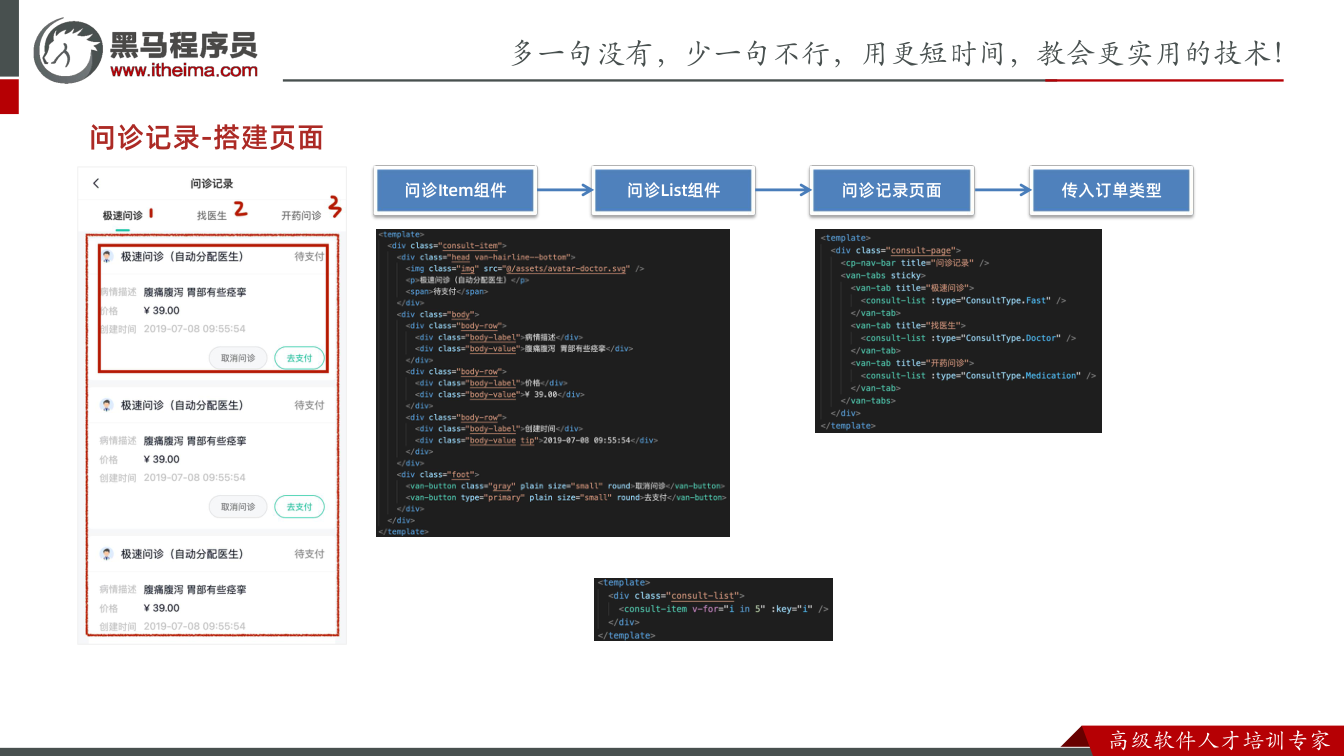Switch to the 找医生 tab
1344x756 pixels.
coord(212,215)
